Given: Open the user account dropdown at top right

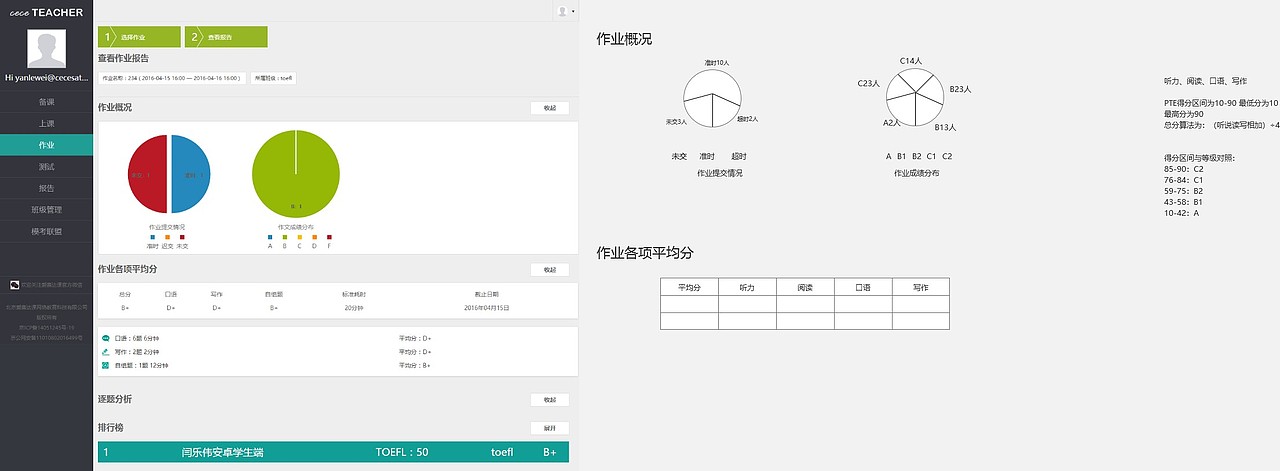Looking at the screenshot, I should (x=565, y=11).
